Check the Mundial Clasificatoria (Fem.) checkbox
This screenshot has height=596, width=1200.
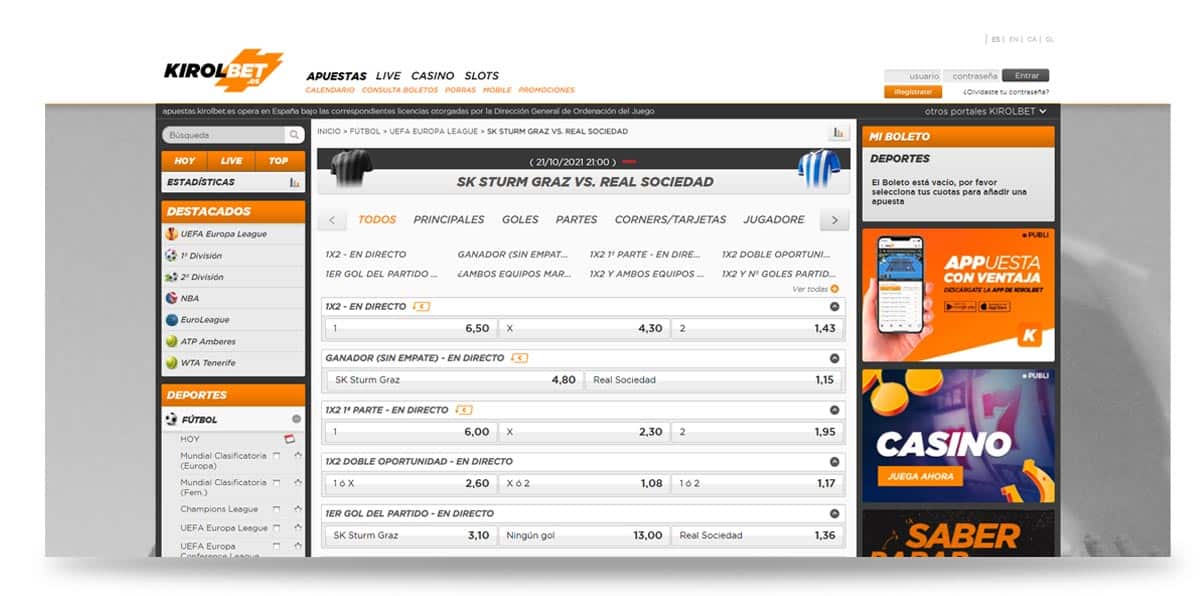click(x=277, y=482)
